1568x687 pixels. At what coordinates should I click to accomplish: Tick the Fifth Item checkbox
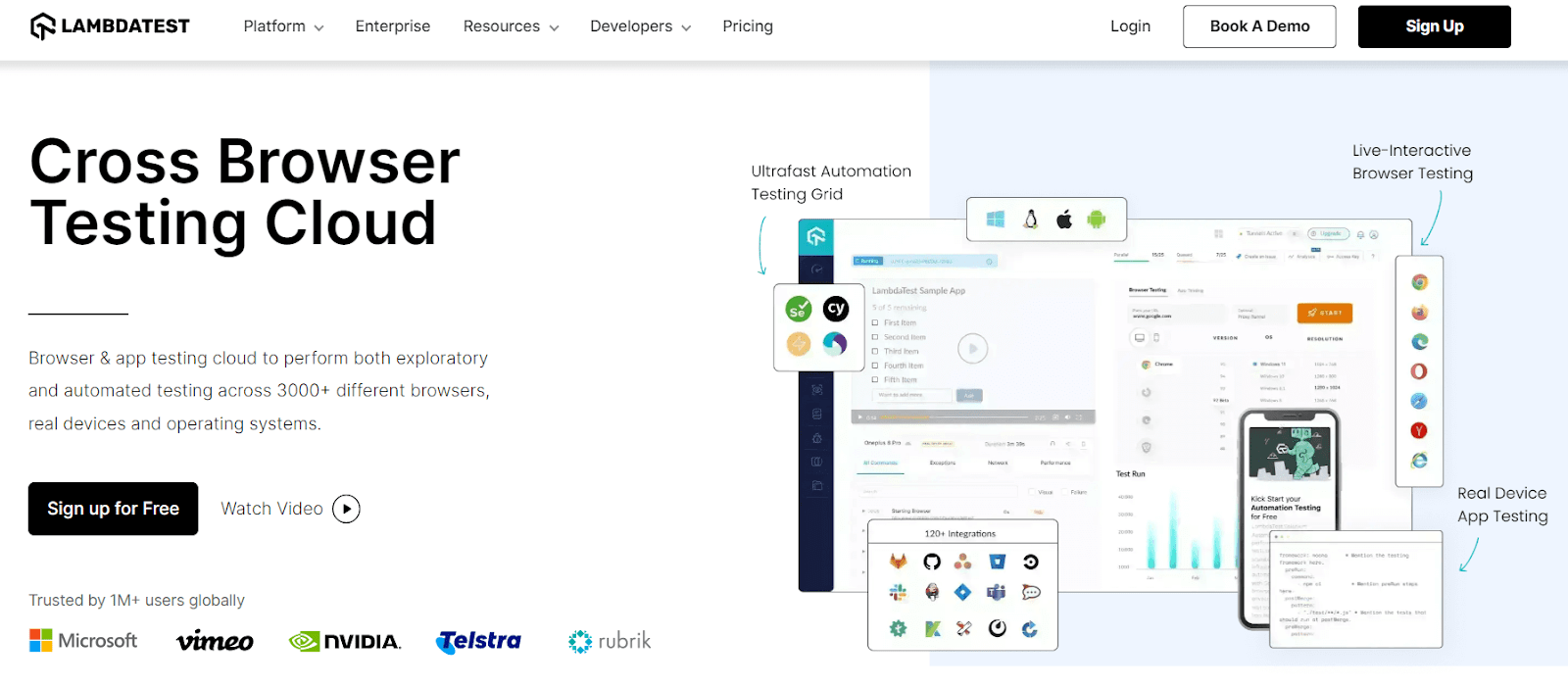point(875,379)
